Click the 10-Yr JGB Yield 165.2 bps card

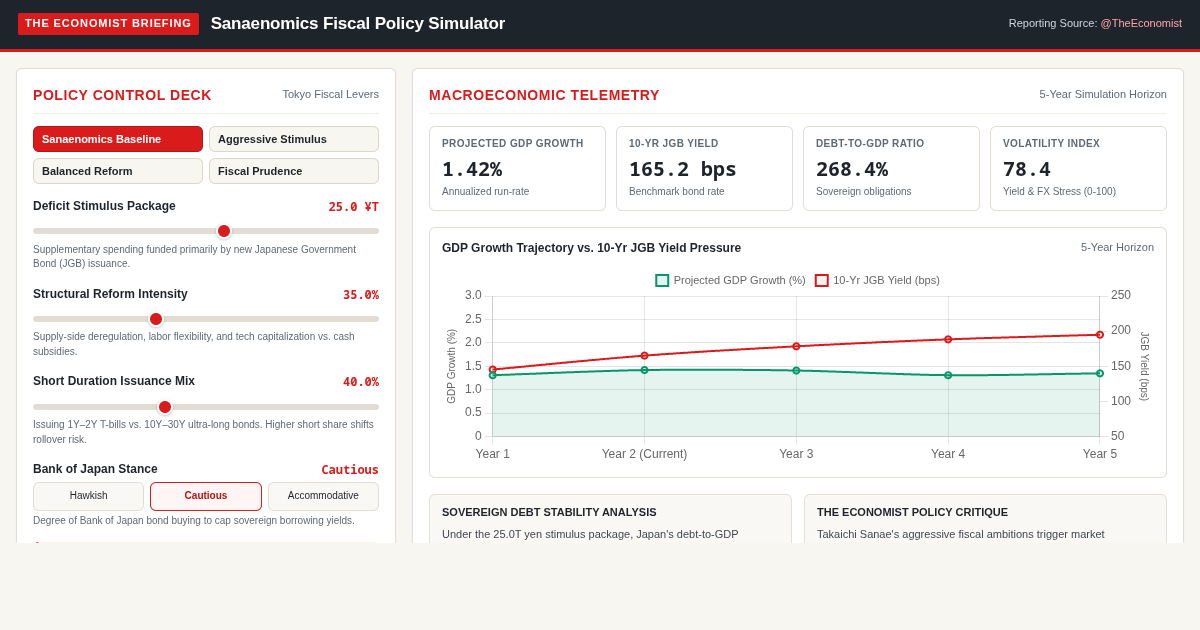704,168
